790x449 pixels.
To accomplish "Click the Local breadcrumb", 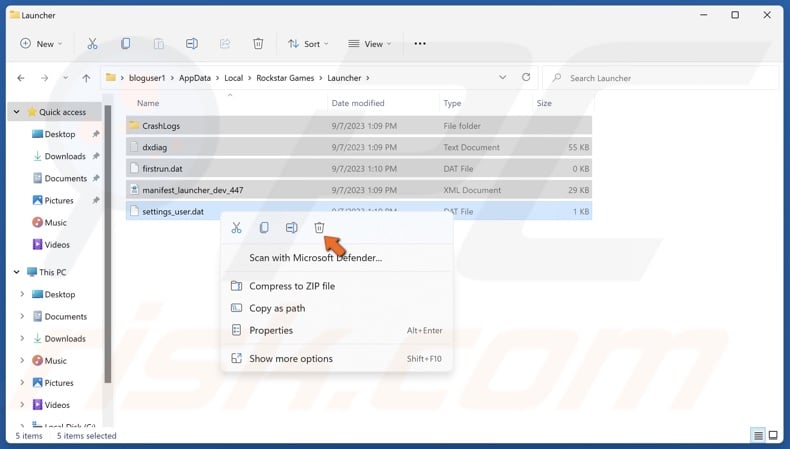I will coord(233,78).
